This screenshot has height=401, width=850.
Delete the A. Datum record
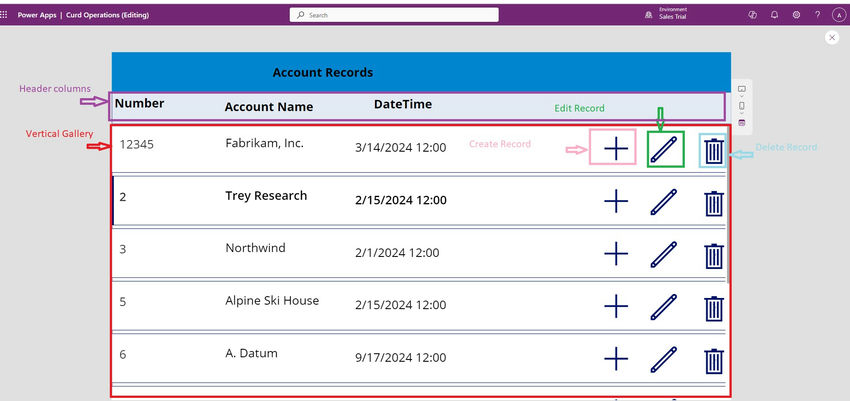click(x=713, y=359)
